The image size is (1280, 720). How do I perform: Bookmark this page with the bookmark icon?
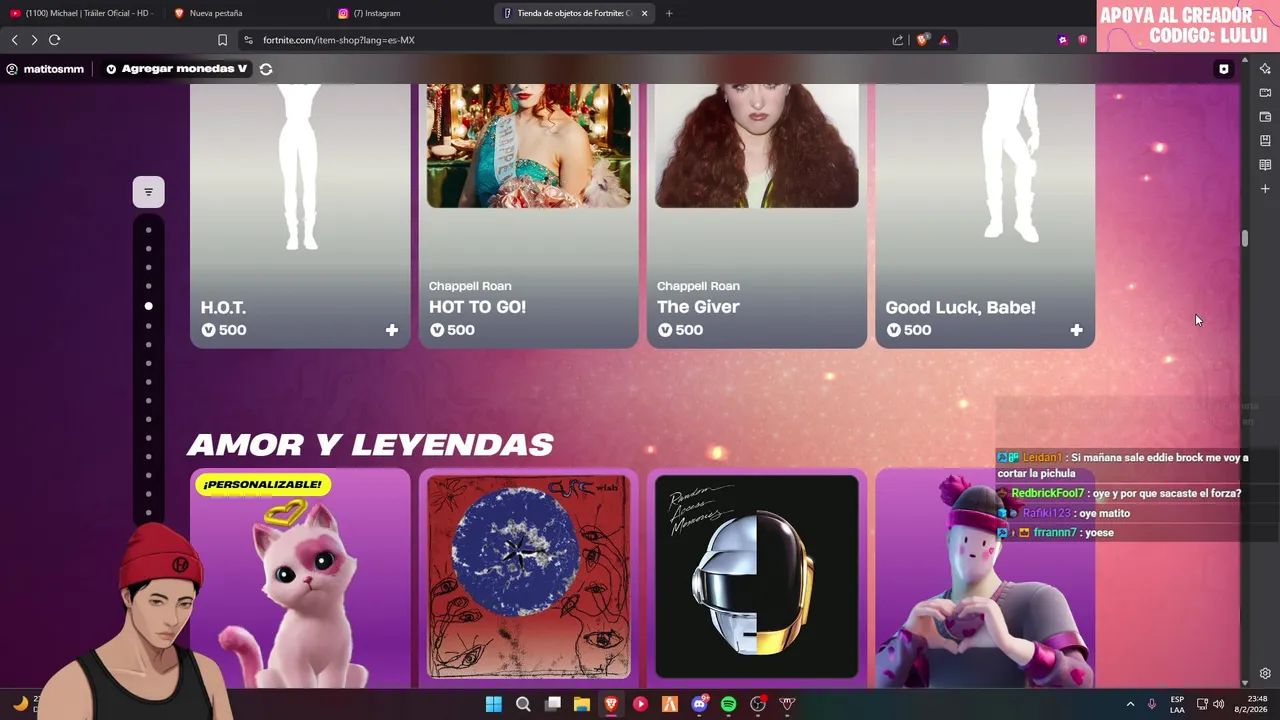coord(222,40)
